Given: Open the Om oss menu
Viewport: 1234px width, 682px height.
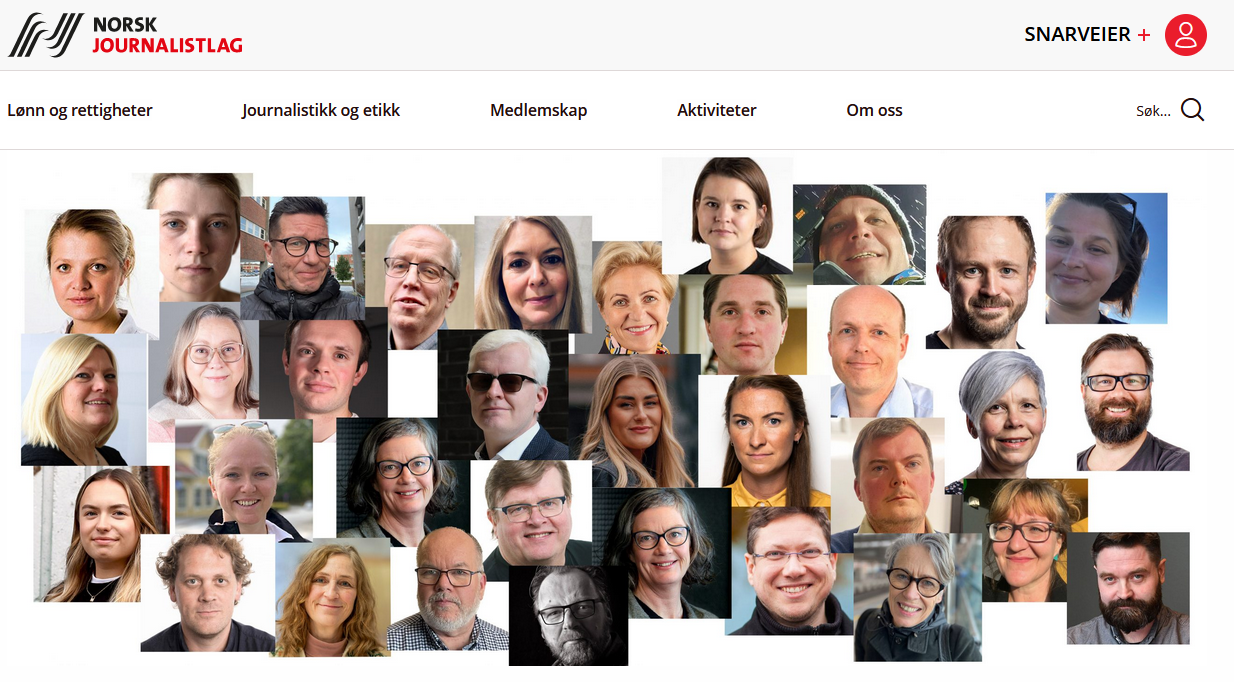Looking at the screenshot, I should (874, 110).
